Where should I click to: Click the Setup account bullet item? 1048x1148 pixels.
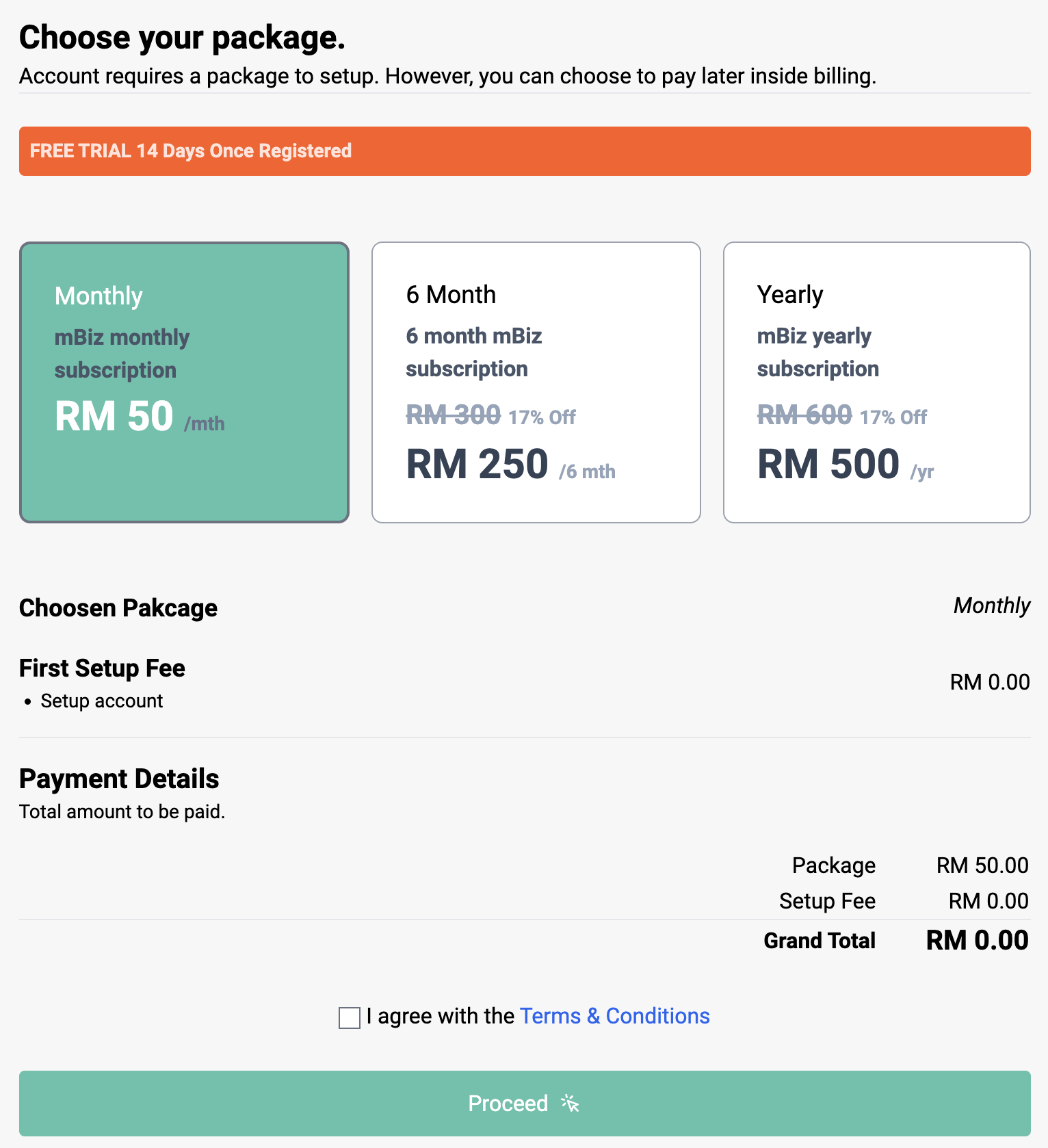(101, 701)
